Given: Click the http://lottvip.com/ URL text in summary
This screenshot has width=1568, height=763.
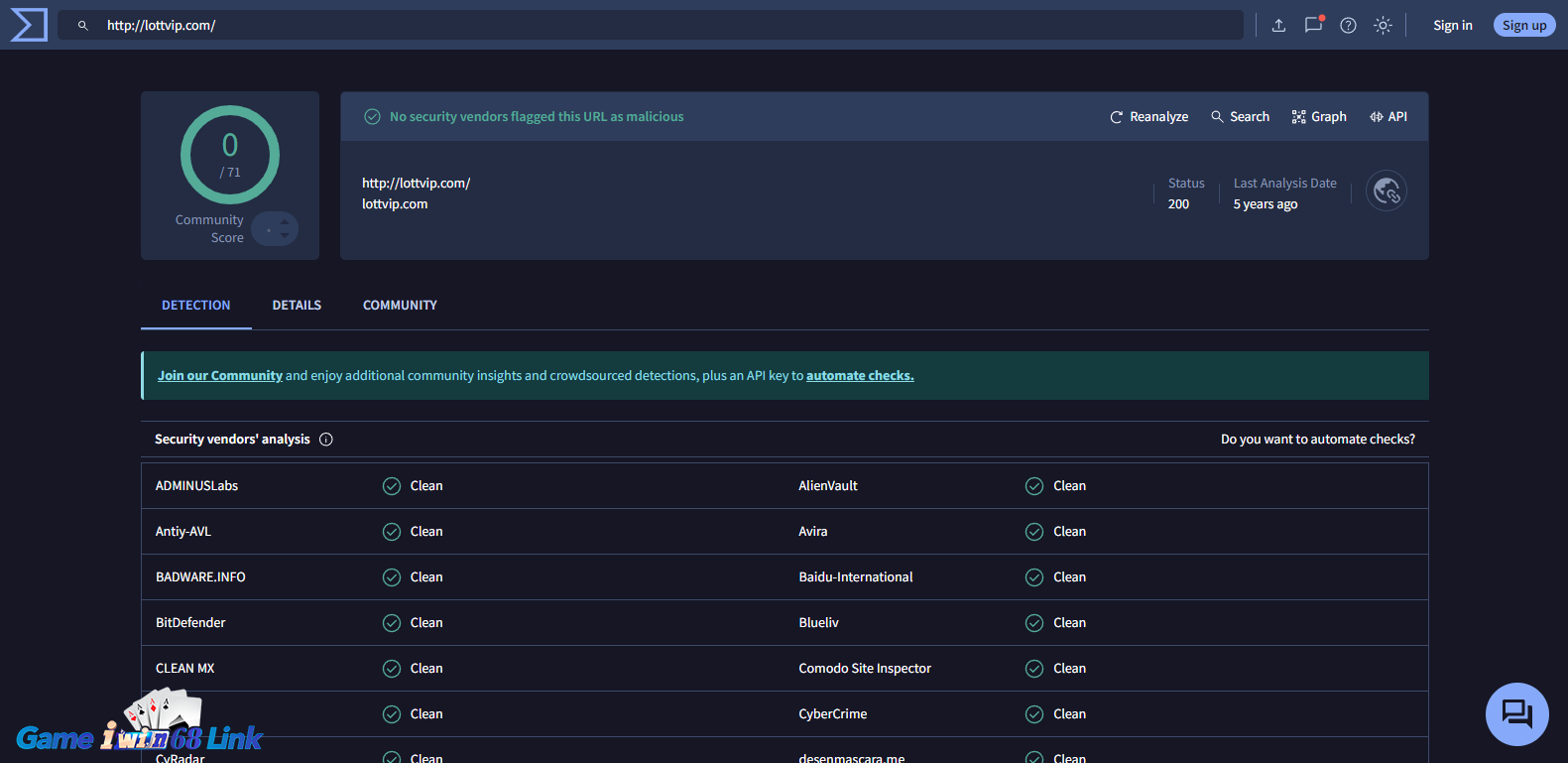Looking at the screenshot, I should pyautogui.click(x=417, y=184).
